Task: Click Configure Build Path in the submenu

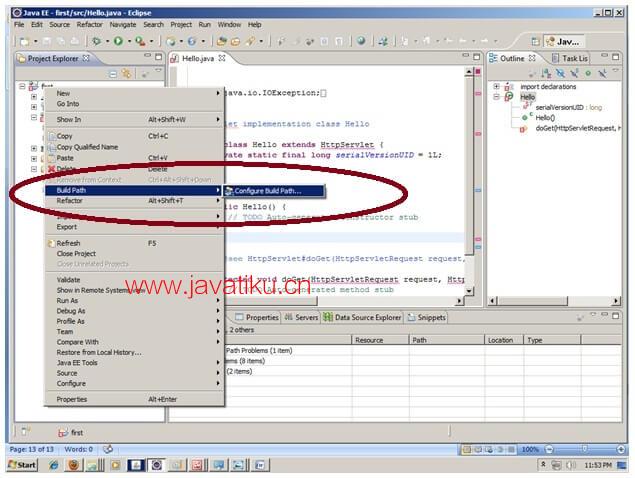Action: point(266,191)
